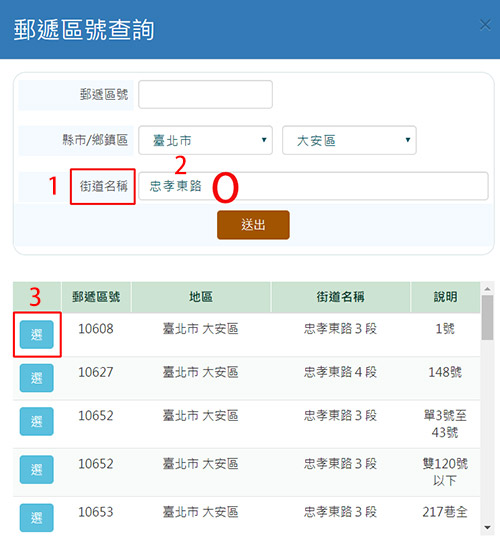The image size is (500, 547).
Task: Click the 縣市/鄉鎮區 form label
Action: pyautogui.click(x=95, y=140)
